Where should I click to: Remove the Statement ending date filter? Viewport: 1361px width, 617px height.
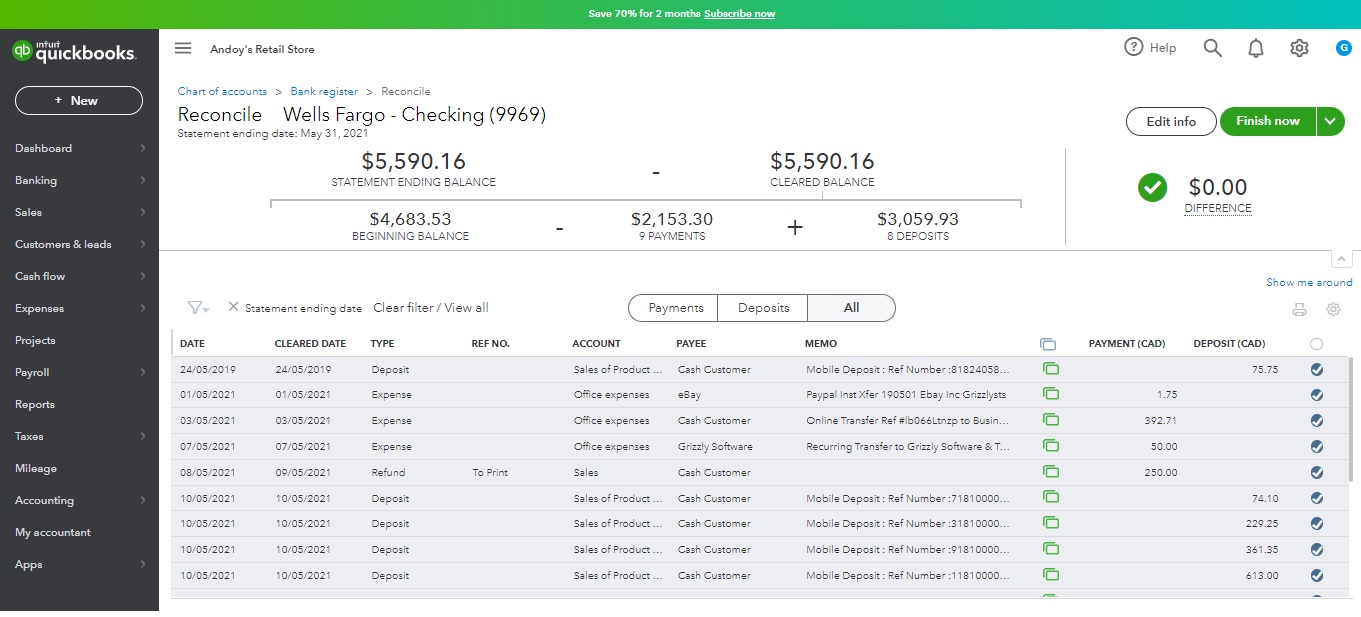point(233,307)
